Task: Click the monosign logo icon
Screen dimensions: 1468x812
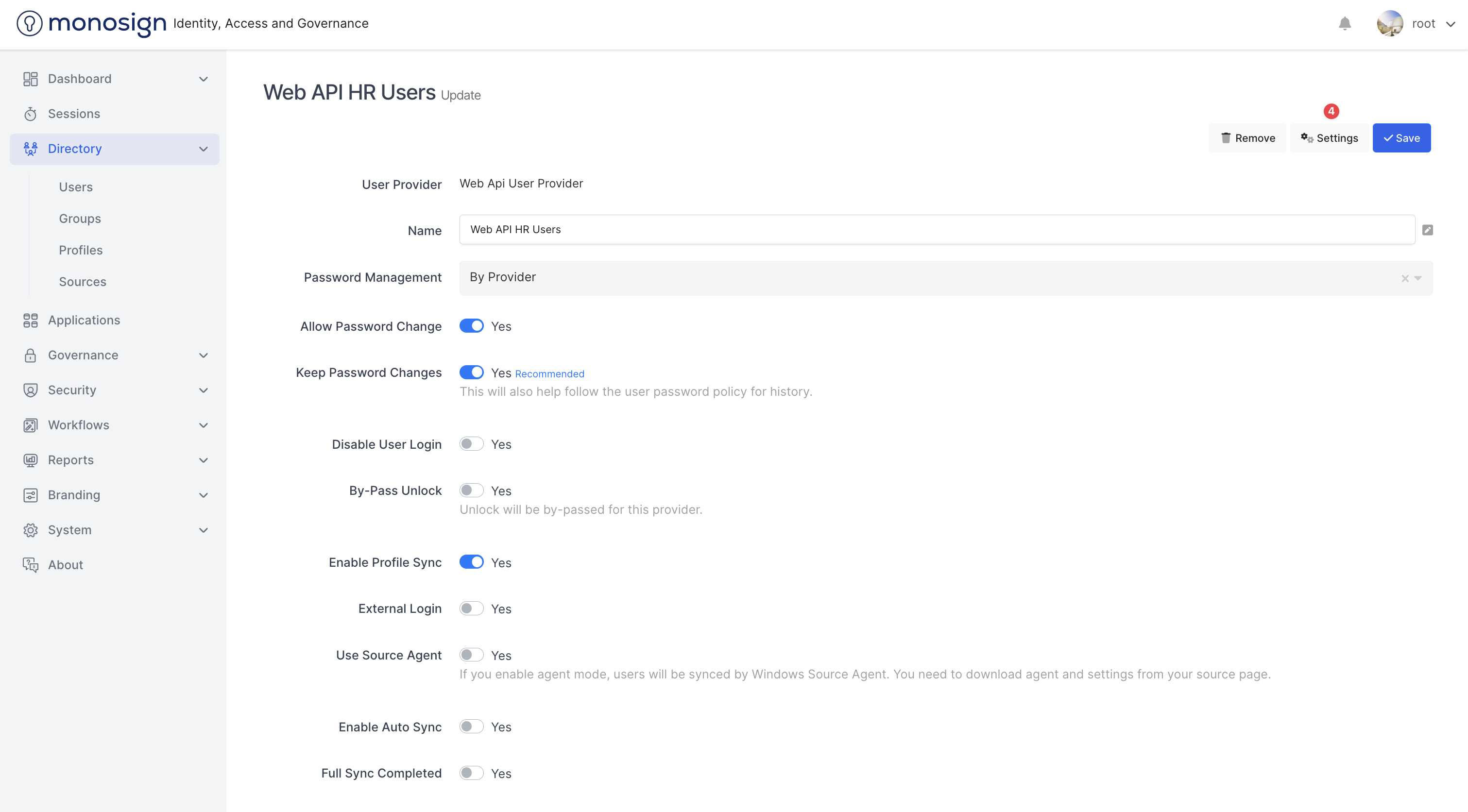Action: click(x=30, y=23)
